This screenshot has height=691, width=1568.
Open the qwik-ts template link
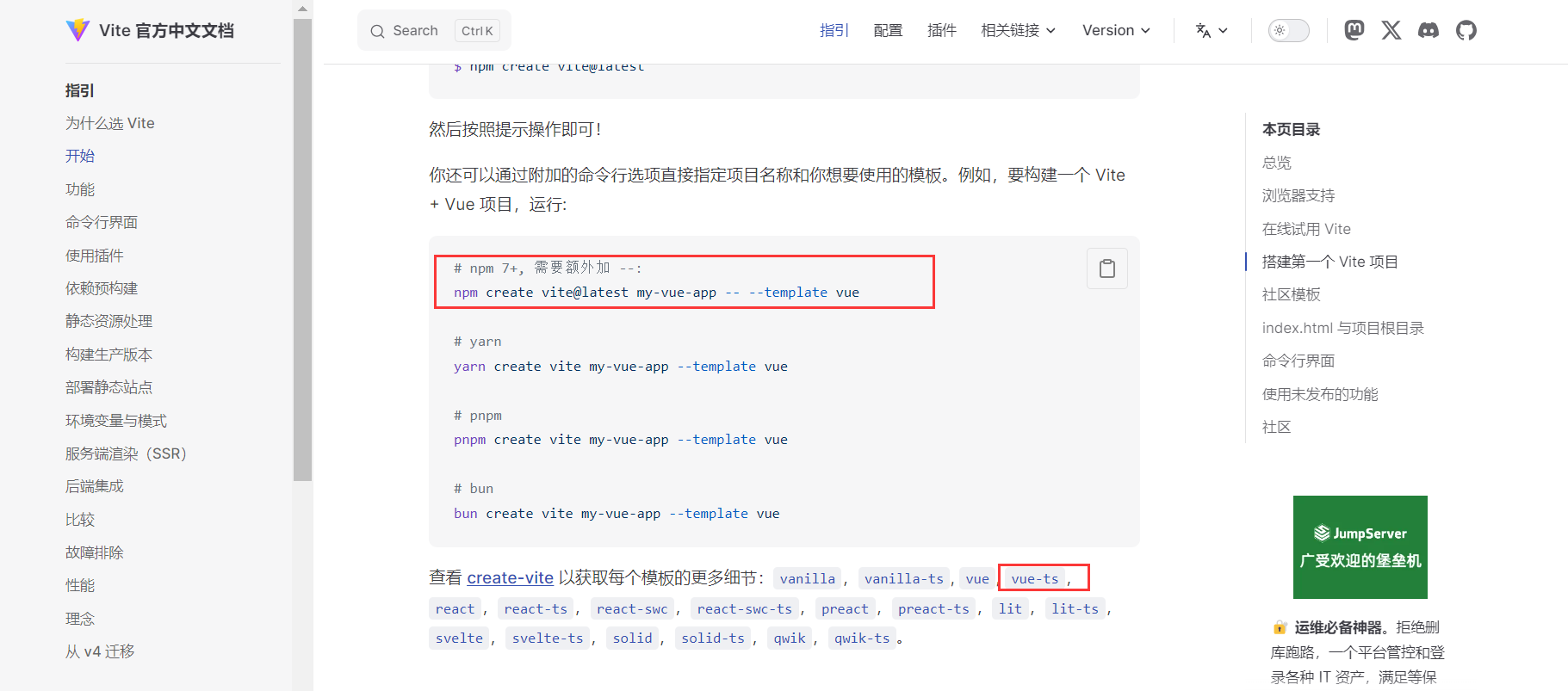[862, 638]
